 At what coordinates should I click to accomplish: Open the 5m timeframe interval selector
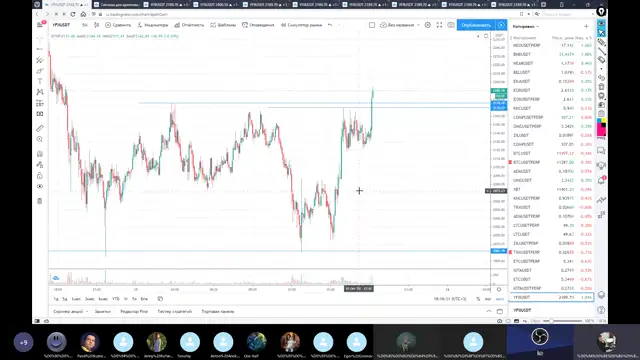click(84, 25)
